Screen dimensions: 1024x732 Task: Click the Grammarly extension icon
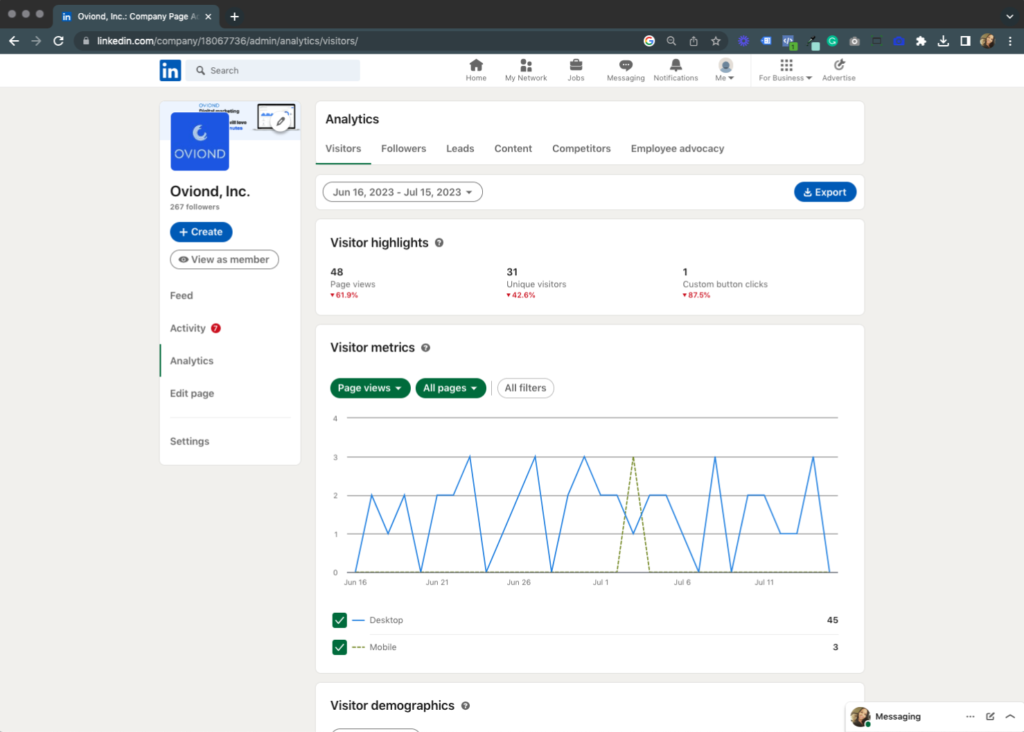tap(832, 40)
